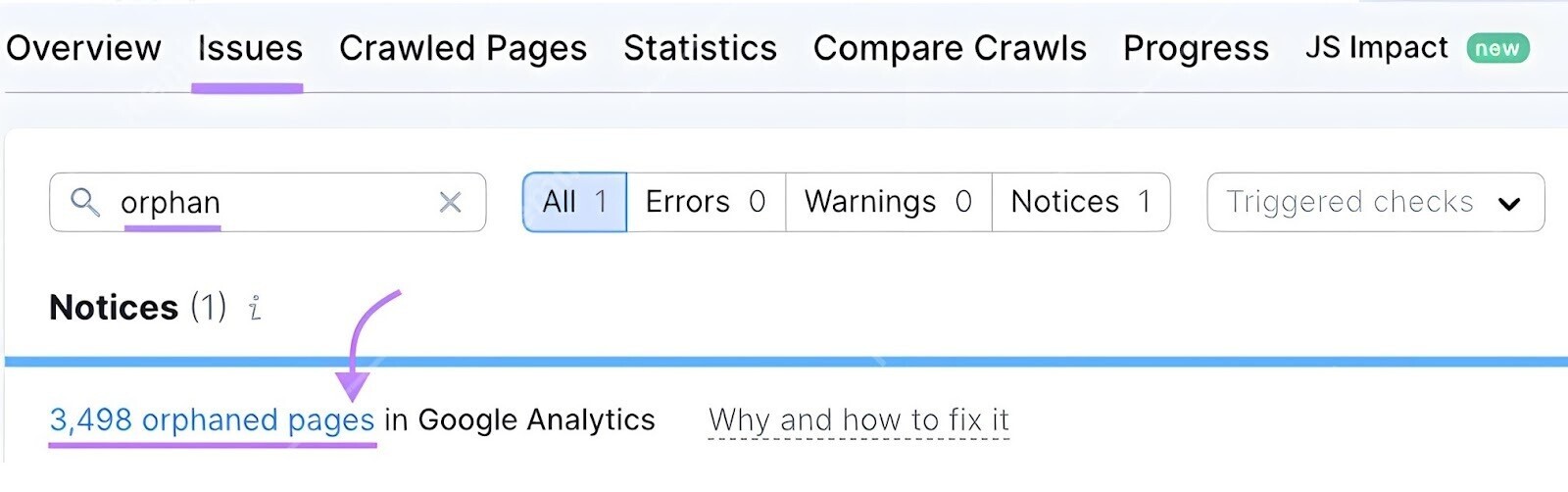Switch to the Overview tab
Image resolution: width=1568 pixels, height=492 pixels.
83,48
